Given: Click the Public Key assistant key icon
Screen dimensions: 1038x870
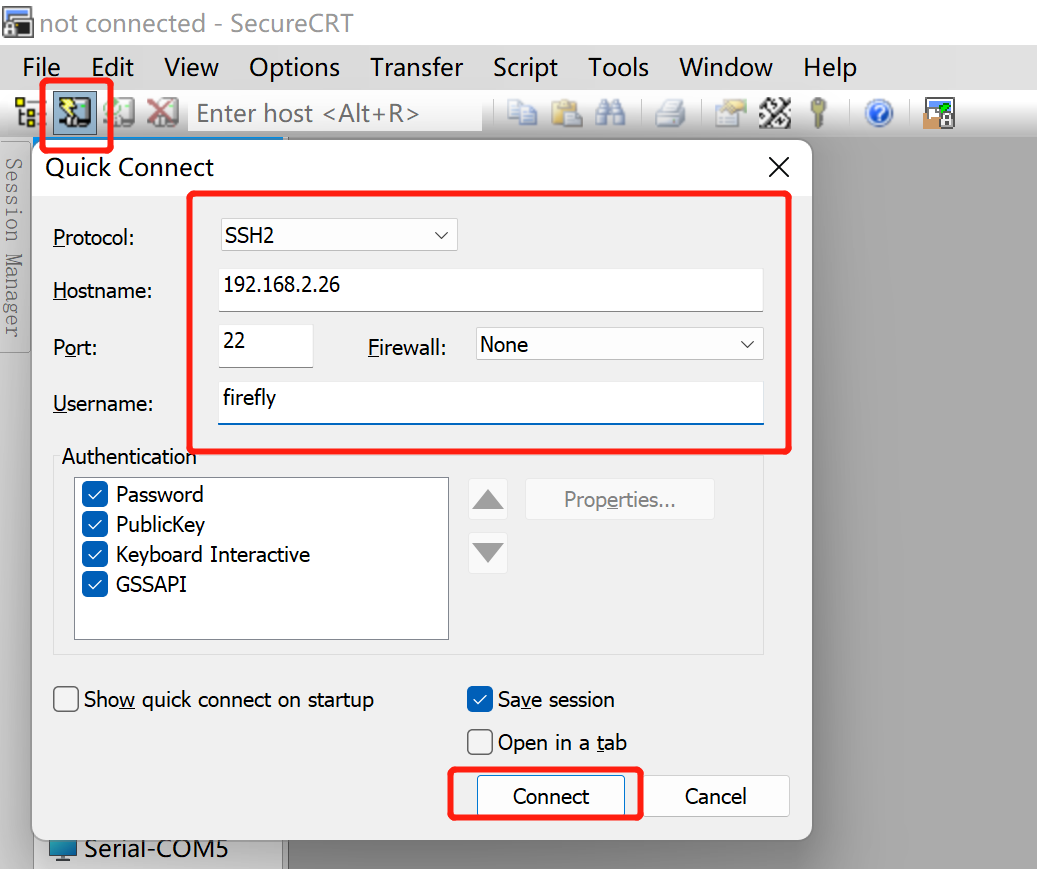Looking at the screenshot, I should point(819,113).
